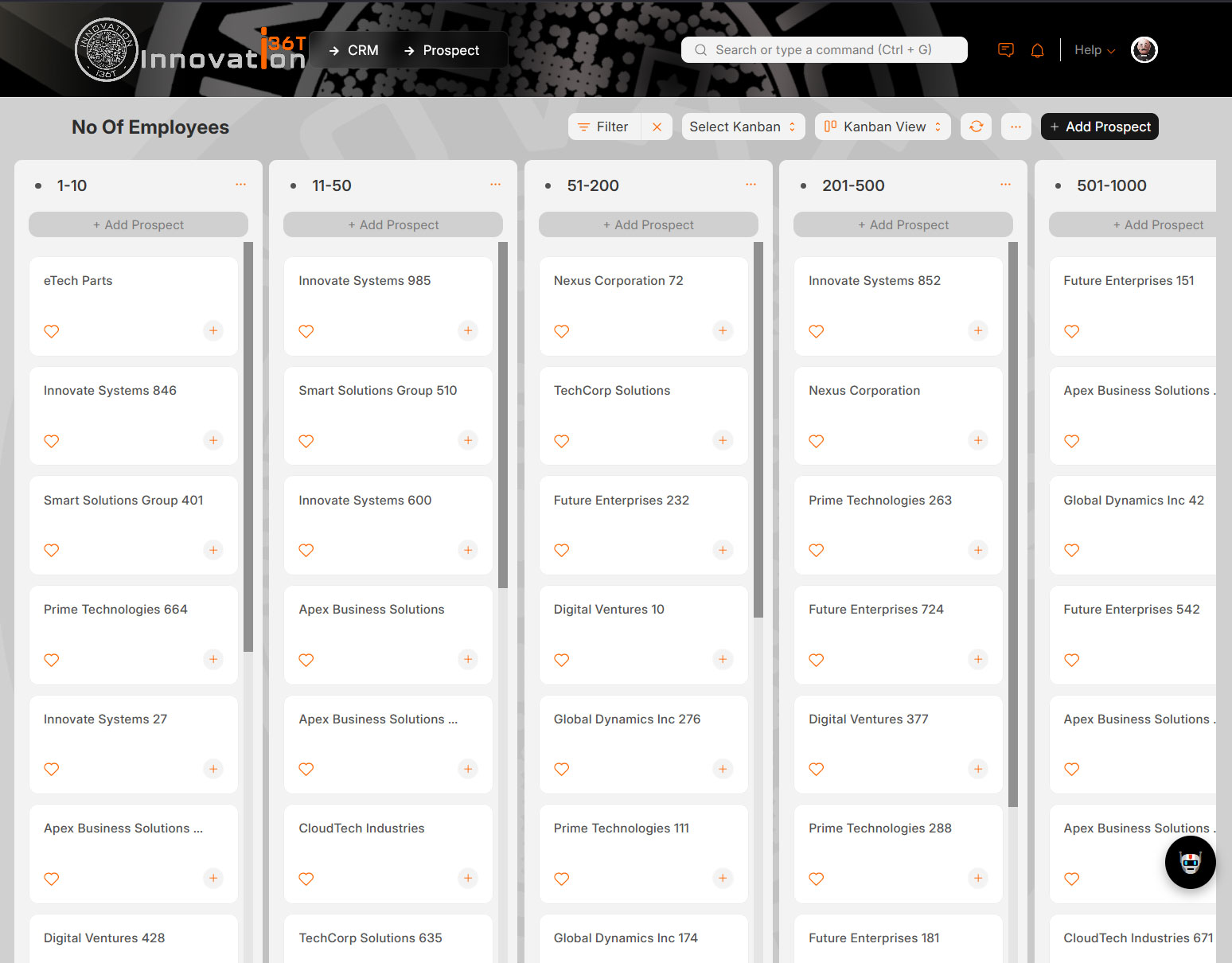This screenshot has width=1232, height=963.
Task: Click Innovation i36T logo
Action: pos(189,50)
